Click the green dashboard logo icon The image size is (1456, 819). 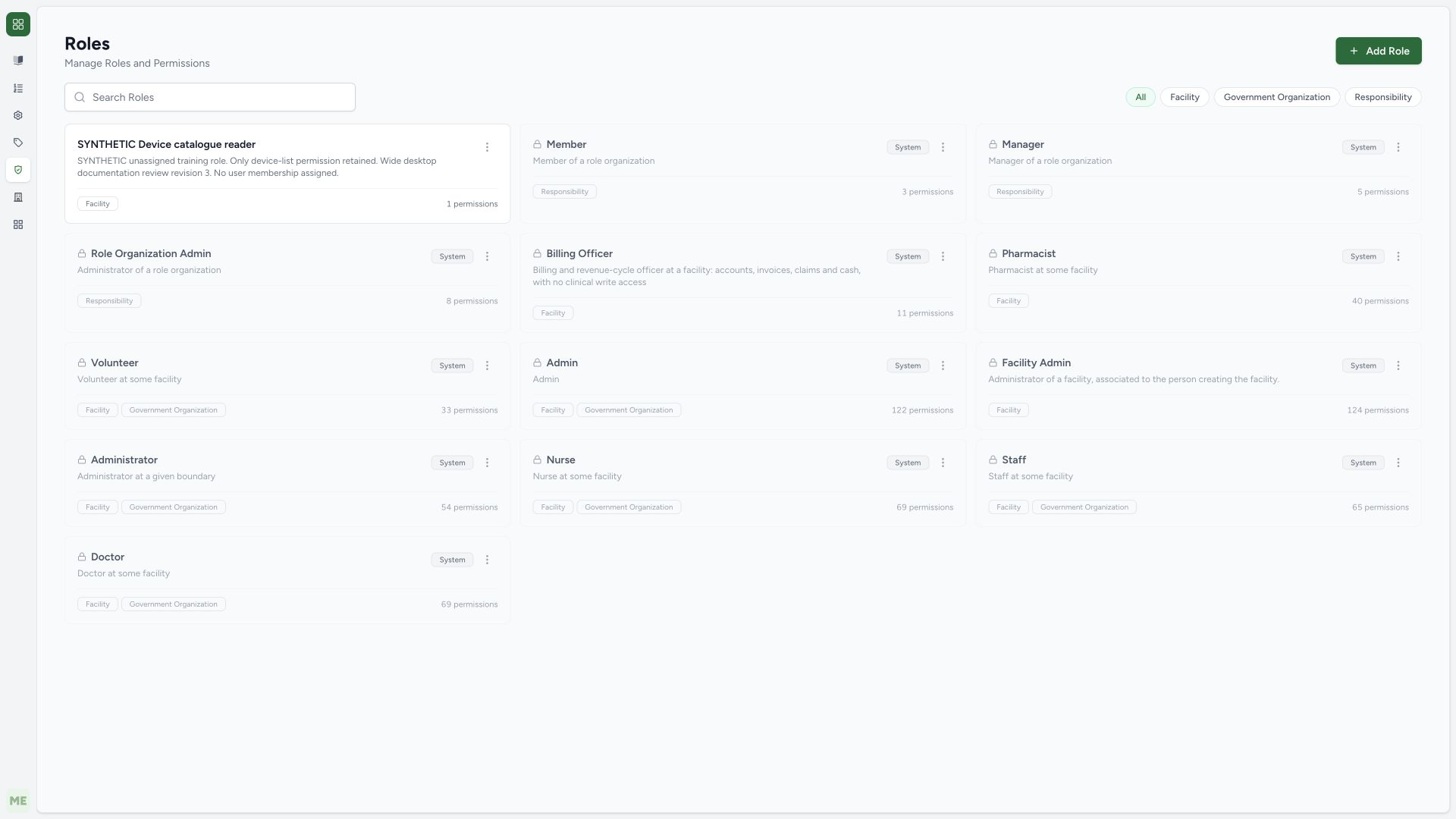[18, 24]
